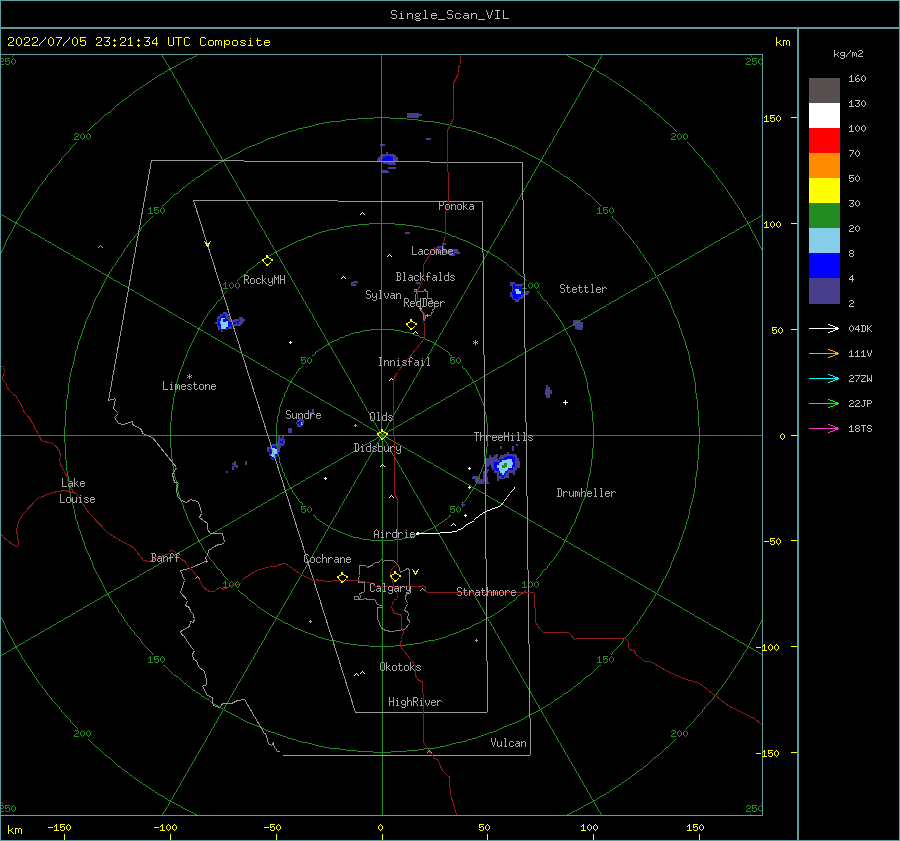Click the Stettler town label
Viewport: 900px width, 841px height.
pos(583,289)
